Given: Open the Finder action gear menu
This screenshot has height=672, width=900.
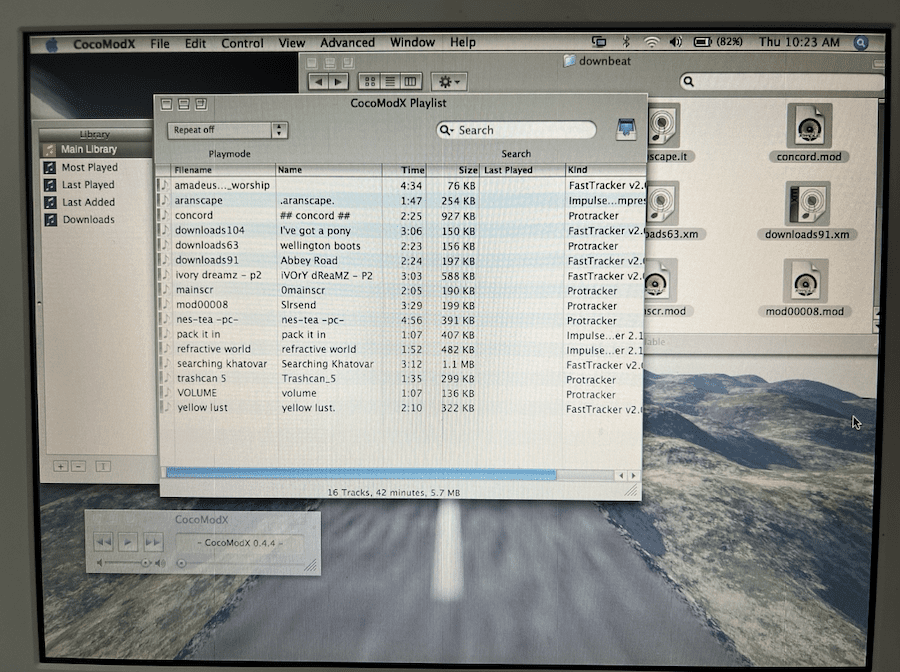Looking at the screenshot, I should [x=449, y=81].
